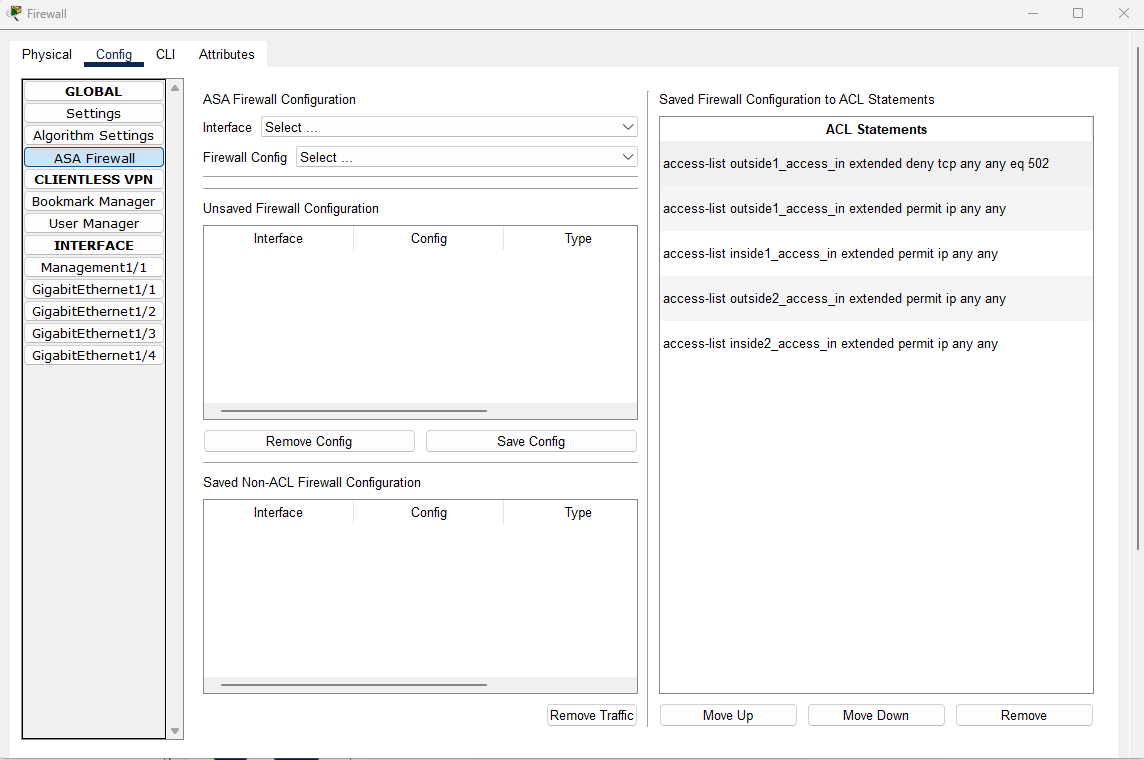Open the Interface dropdown
Screen dimensions: 1144x760
click(x=450, y=127)
